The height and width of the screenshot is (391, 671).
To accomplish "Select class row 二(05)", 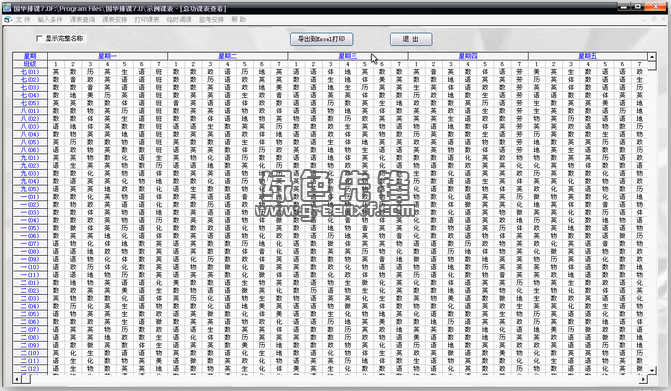I will tap(30, 314).
